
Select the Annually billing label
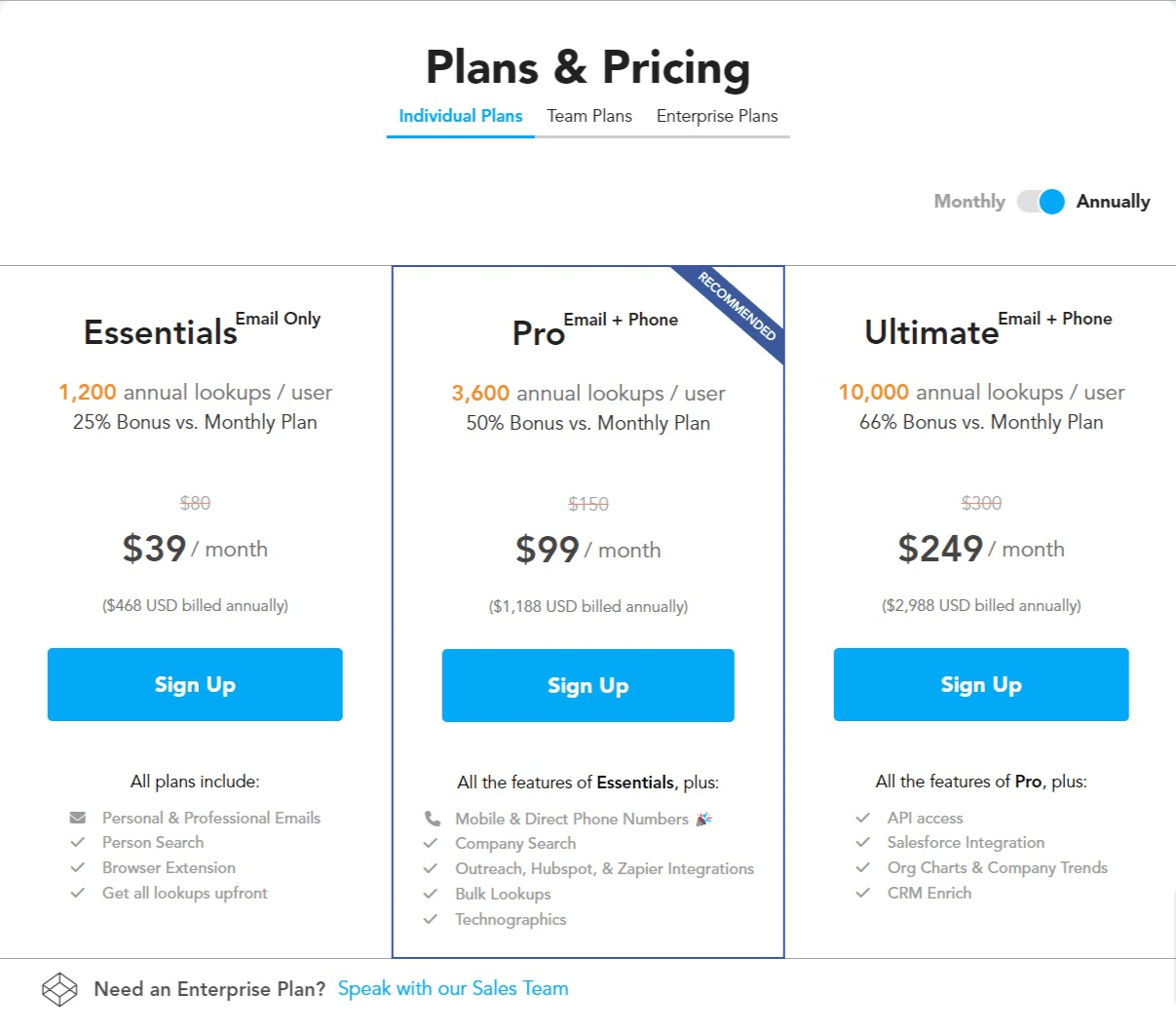click(x=1113, y=202)
